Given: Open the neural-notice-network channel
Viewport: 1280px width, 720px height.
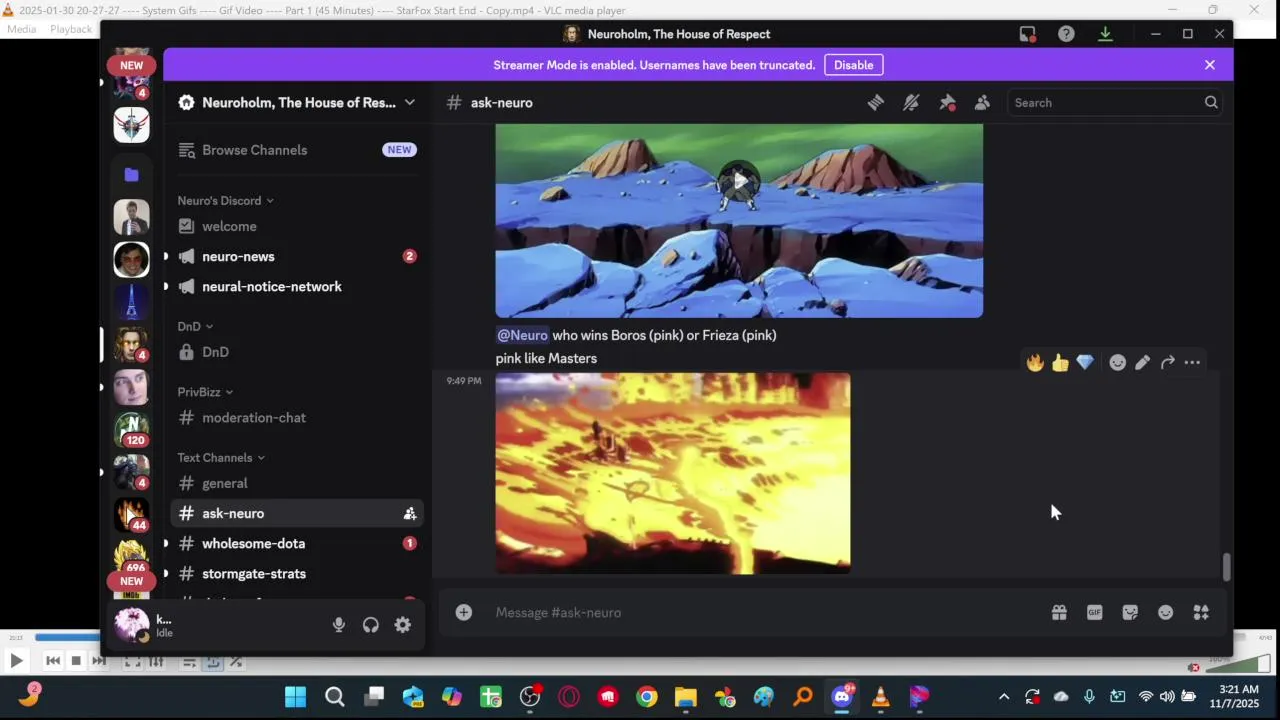Looking at the screenshot, I should pyautogui.click(x=297, y=286).
